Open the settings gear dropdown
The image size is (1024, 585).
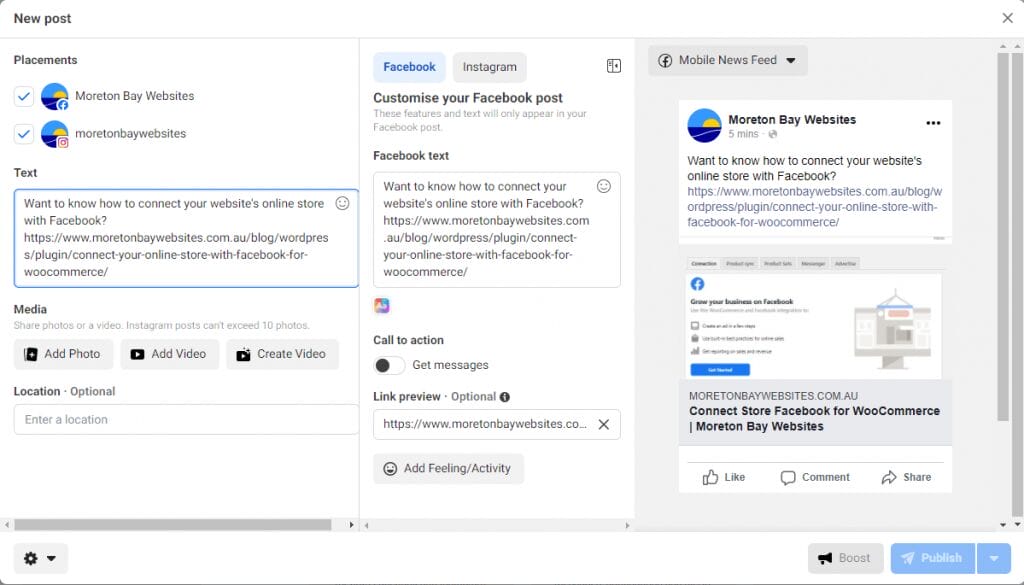point(40,558)
